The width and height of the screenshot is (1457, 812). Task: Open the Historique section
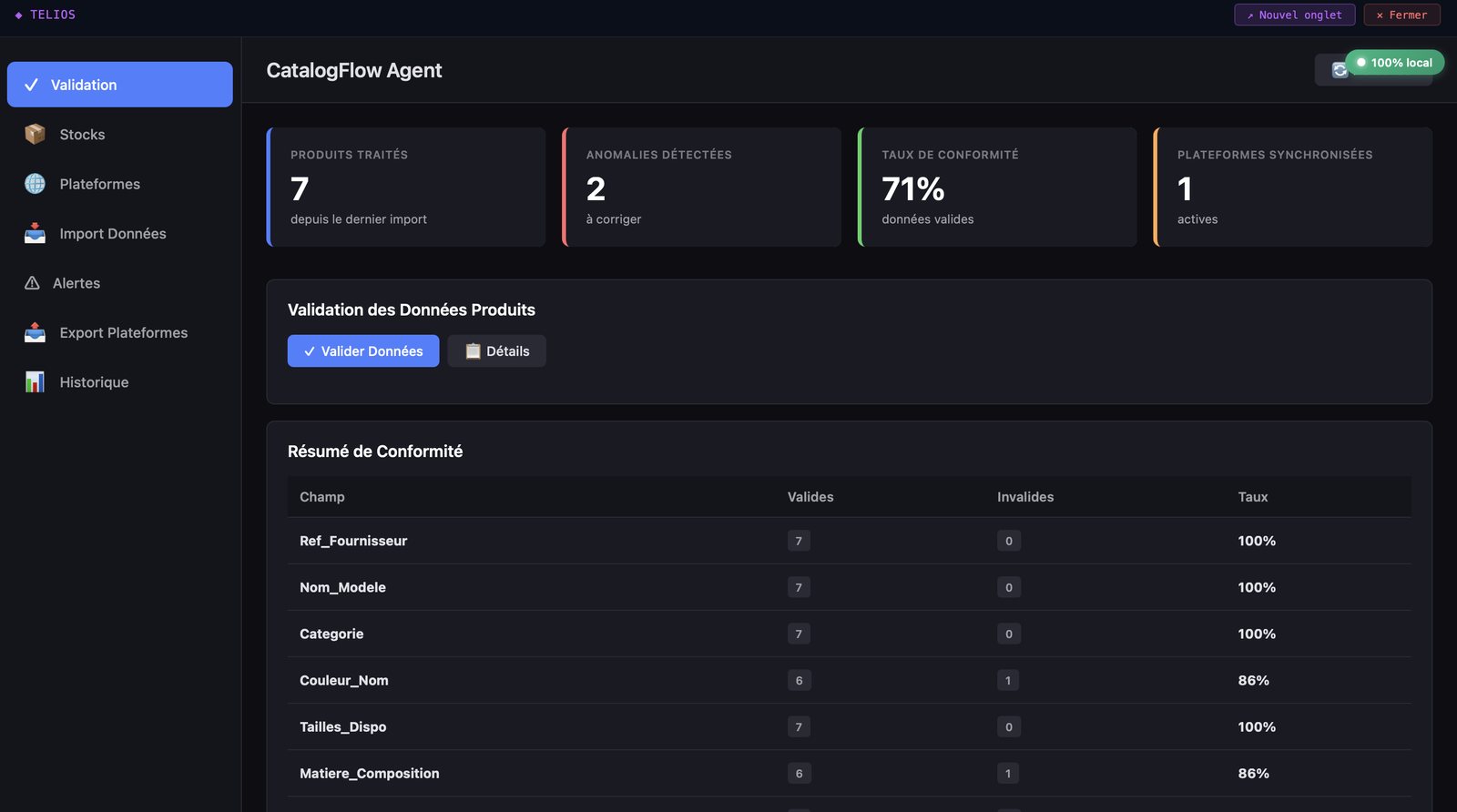[x=120, y=382]
